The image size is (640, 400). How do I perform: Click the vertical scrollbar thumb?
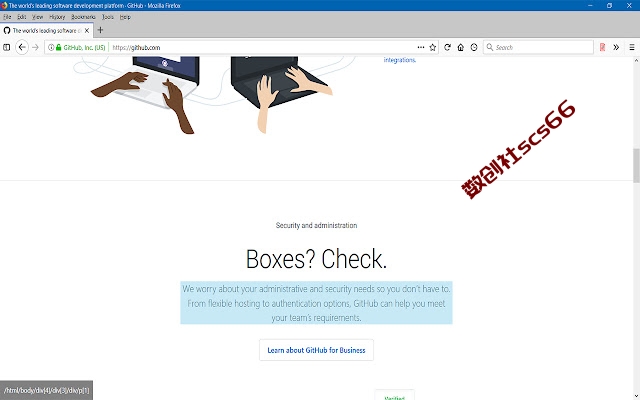click(636, 166)
